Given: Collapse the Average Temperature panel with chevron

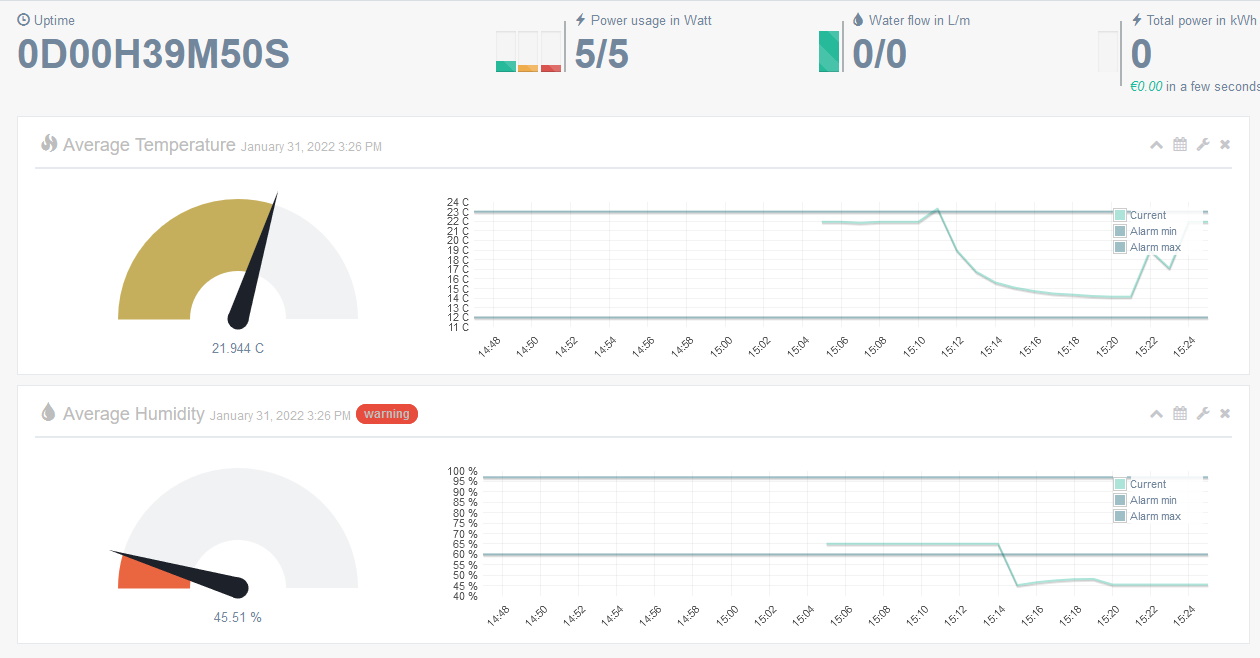Looking at the screenshot, I should pyautogui.click(x=1156, y=145).
